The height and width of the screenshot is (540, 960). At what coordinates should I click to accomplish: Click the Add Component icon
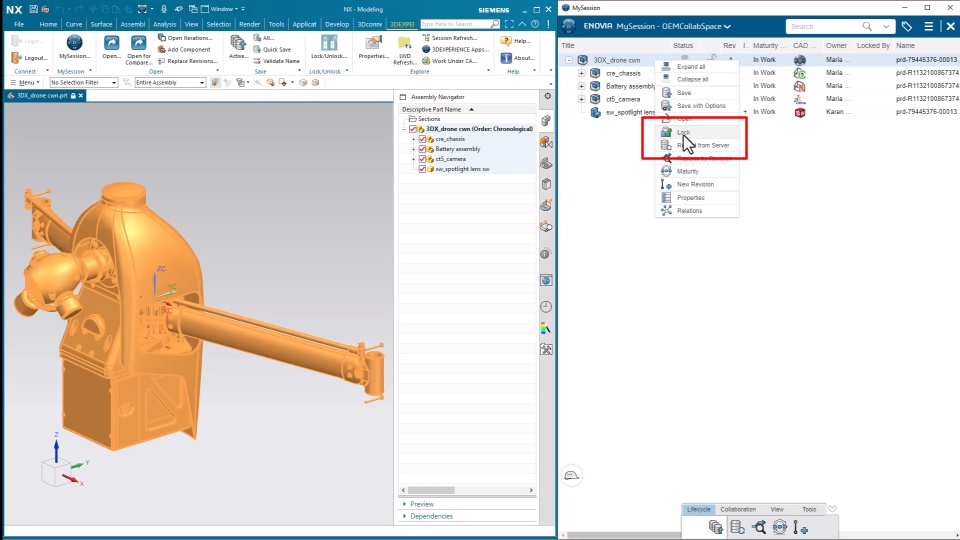[162, 49]
